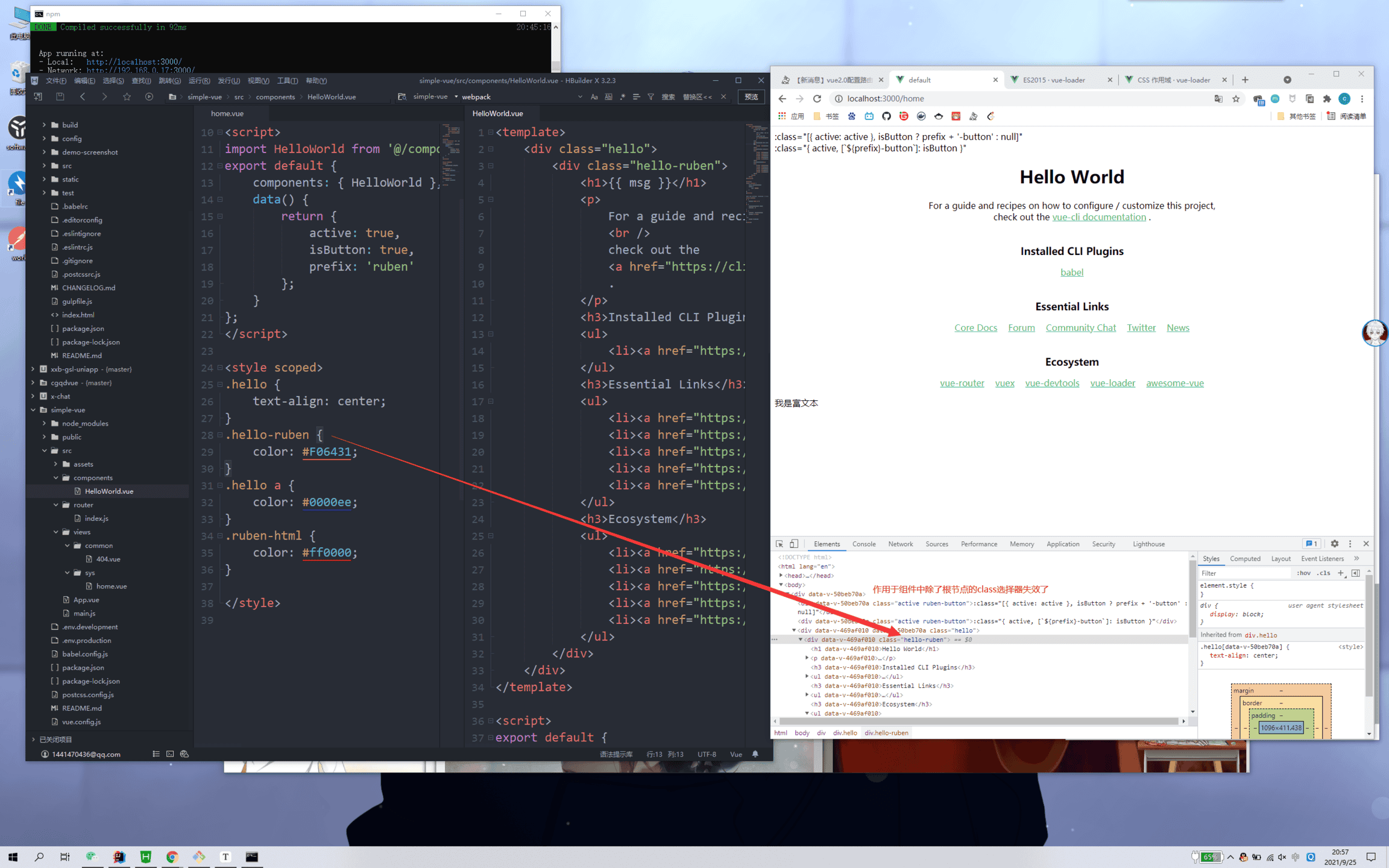Toggle the device toolbar icon in DevTools
The width and height of the screenshot is (1389, 868).
coord(794,544)
